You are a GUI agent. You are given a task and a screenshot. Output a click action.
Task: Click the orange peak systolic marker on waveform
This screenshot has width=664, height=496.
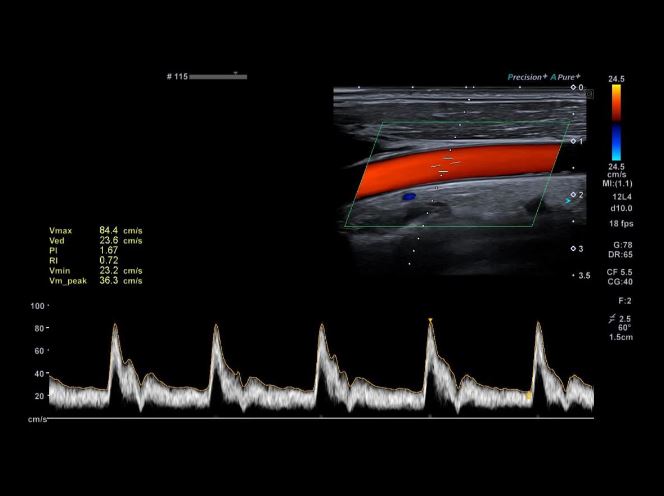pos(430,320)
